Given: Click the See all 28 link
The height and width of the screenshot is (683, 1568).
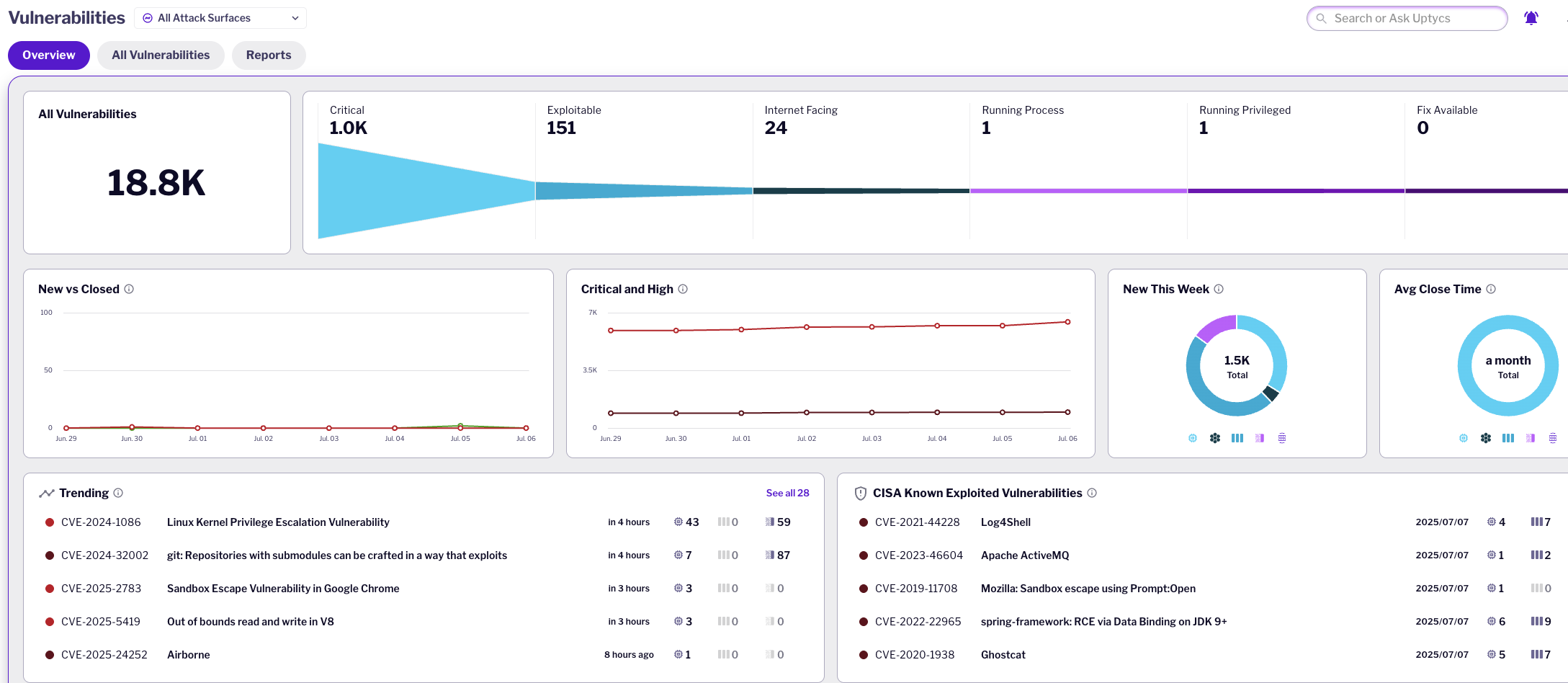Looking at the screenshot, I should (x=787, y=493).
